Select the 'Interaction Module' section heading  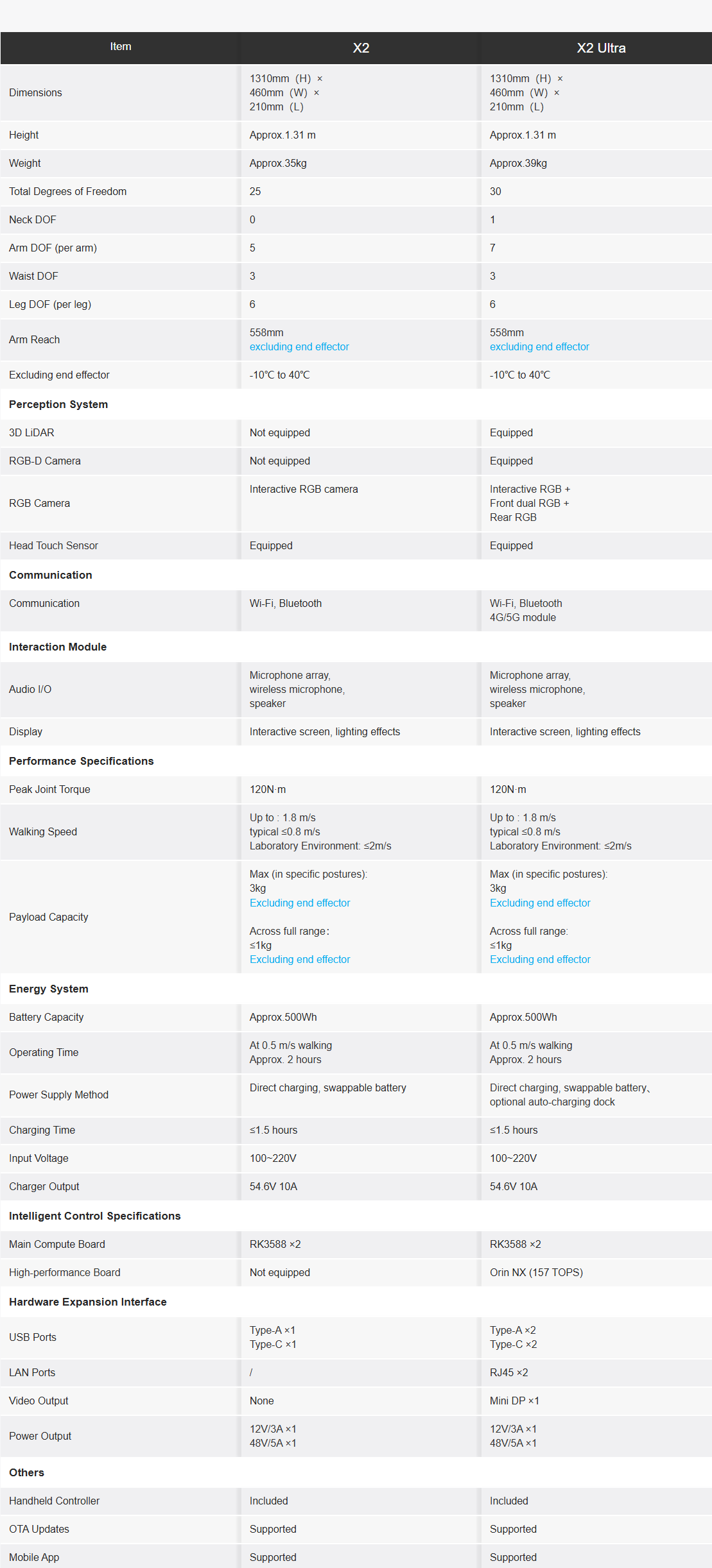coord(58,647)
